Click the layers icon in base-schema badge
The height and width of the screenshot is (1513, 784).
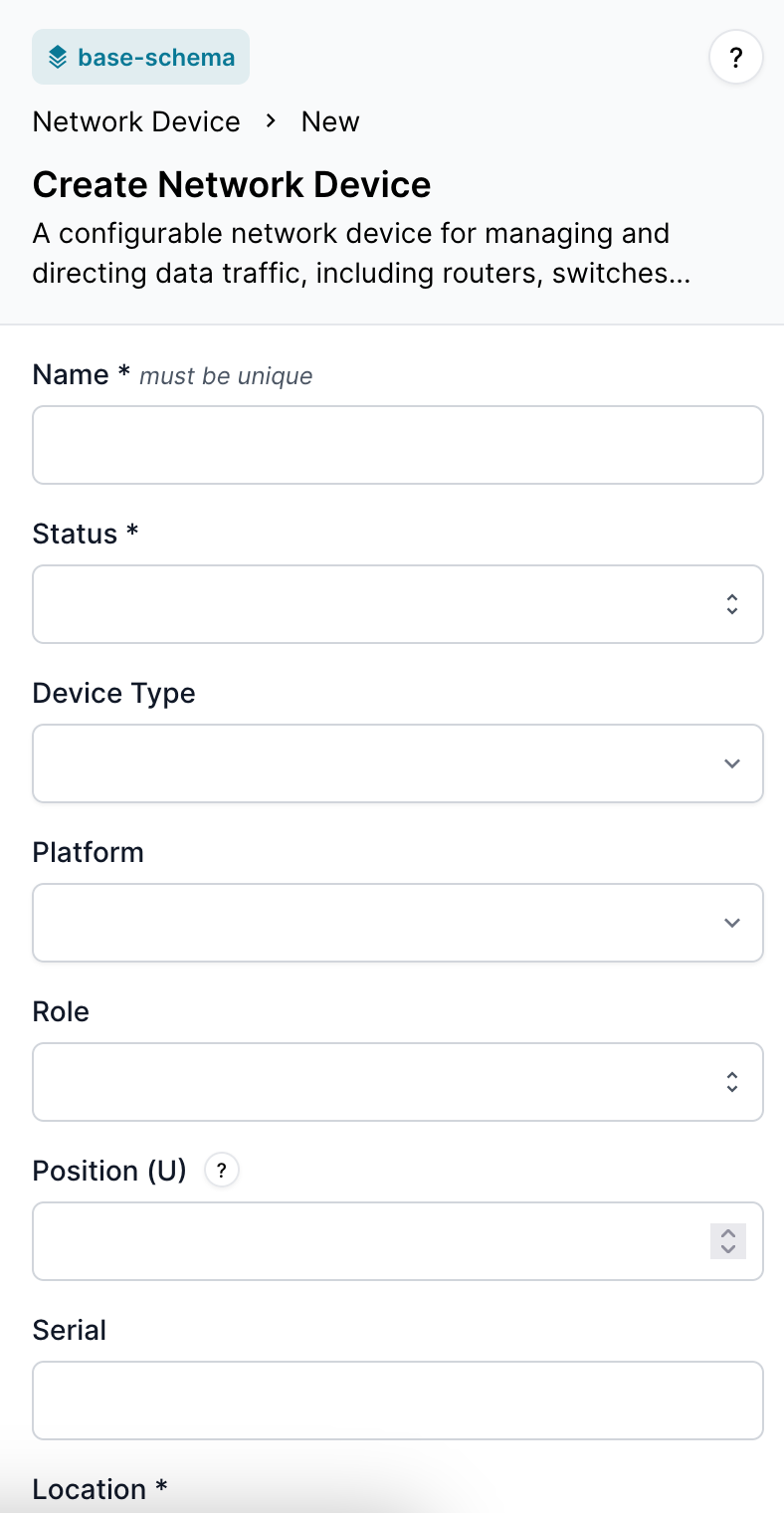pyautogui.click(x=59, y=57)
